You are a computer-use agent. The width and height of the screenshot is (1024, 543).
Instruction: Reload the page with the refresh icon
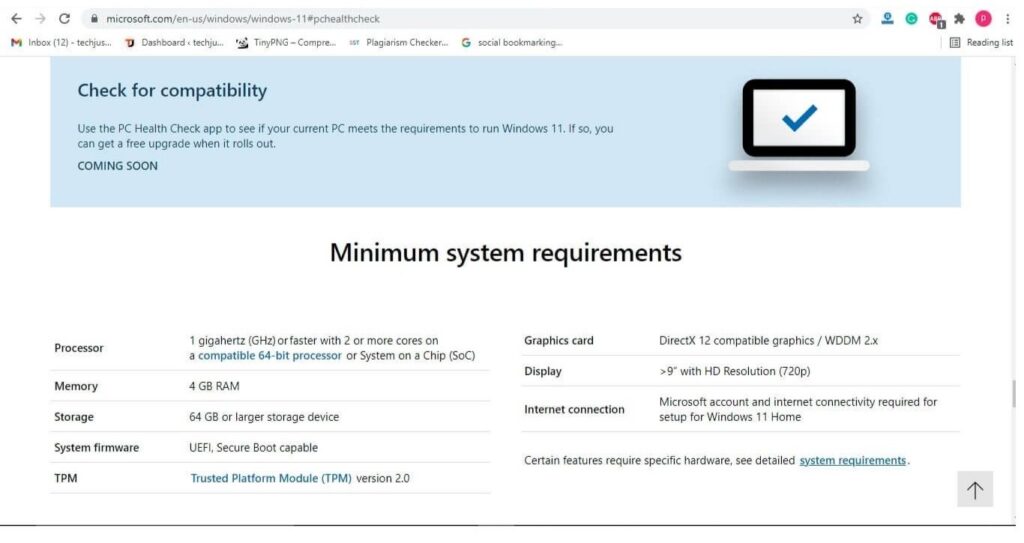65,18
